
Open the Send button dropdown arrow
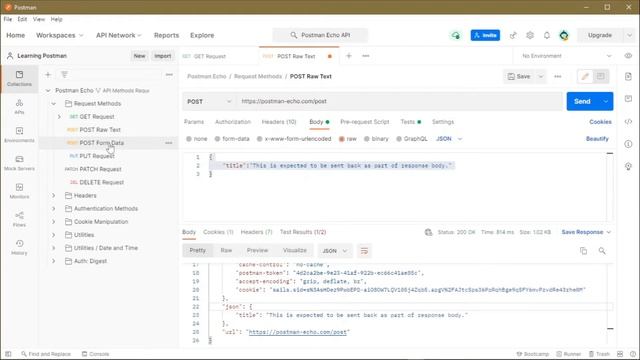[x=606, y=101]
